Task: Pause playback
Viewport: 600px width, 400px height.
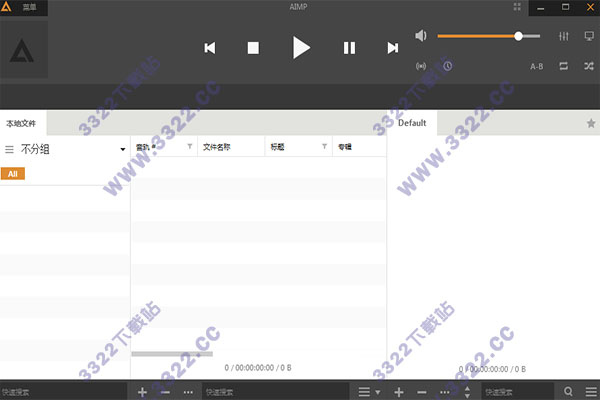Action: pos(349,48)
